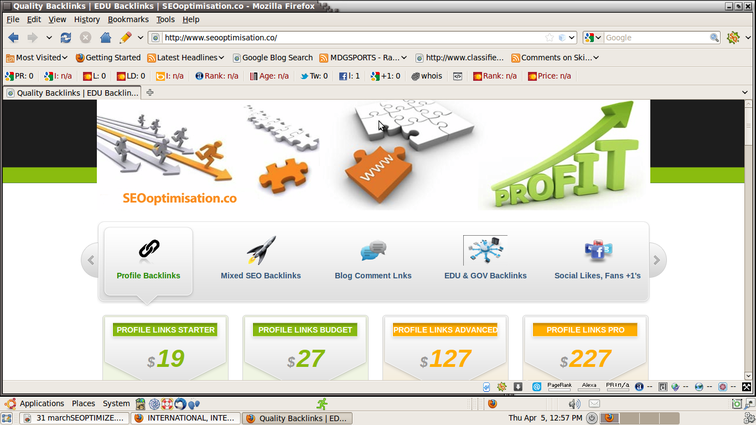Viewport: 756px width, 425px height.
Task: Click the carousel right arrow
Action: click(657, 261)
